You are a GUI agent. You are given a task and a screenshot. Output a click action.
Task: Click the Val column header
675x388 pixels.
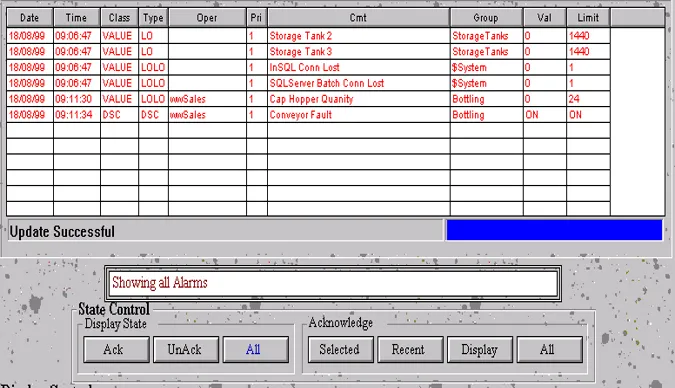click(545, 18)
